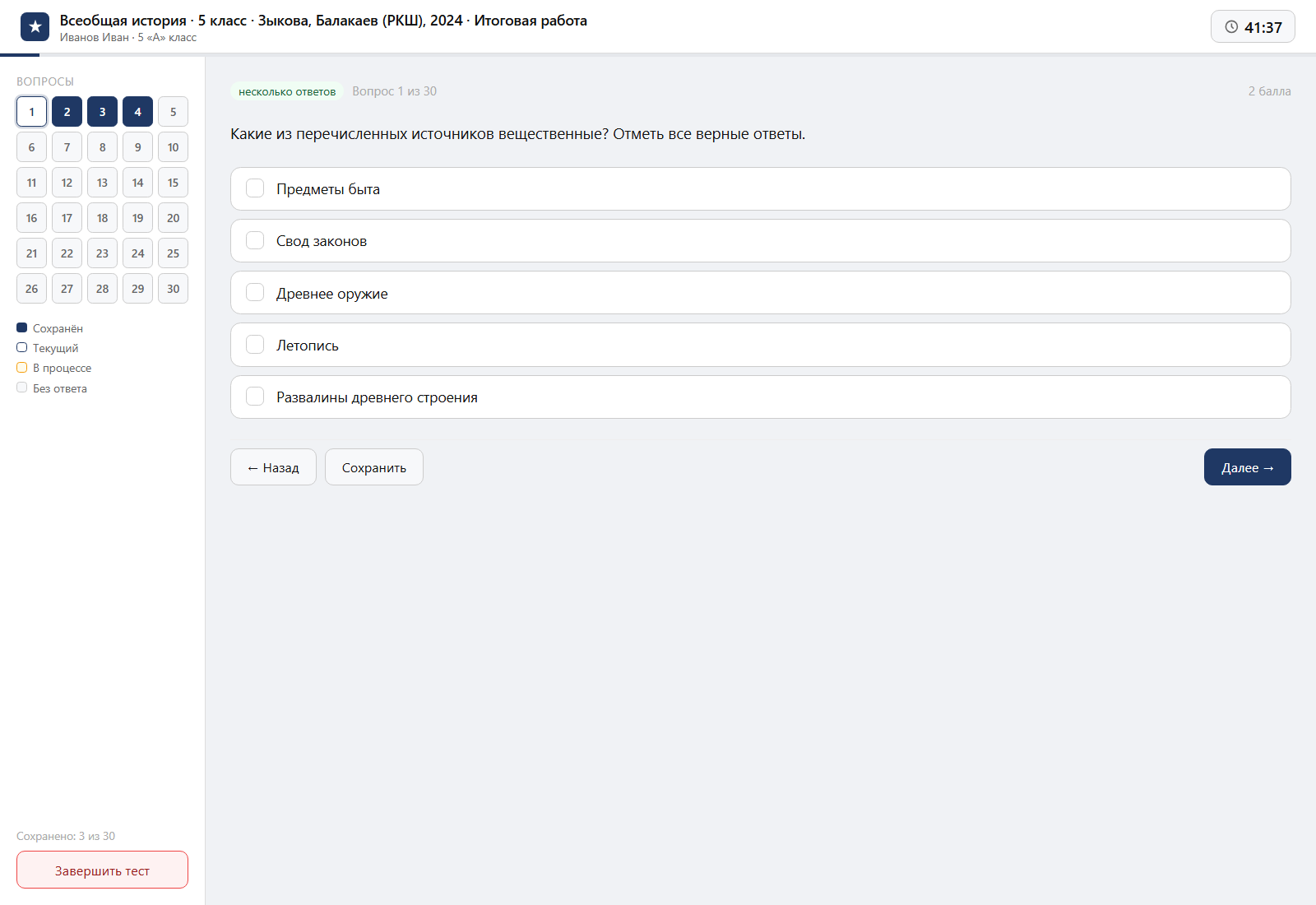
Task: Click the 'В процессе' legend entry
Action: (x=54, y=368)
